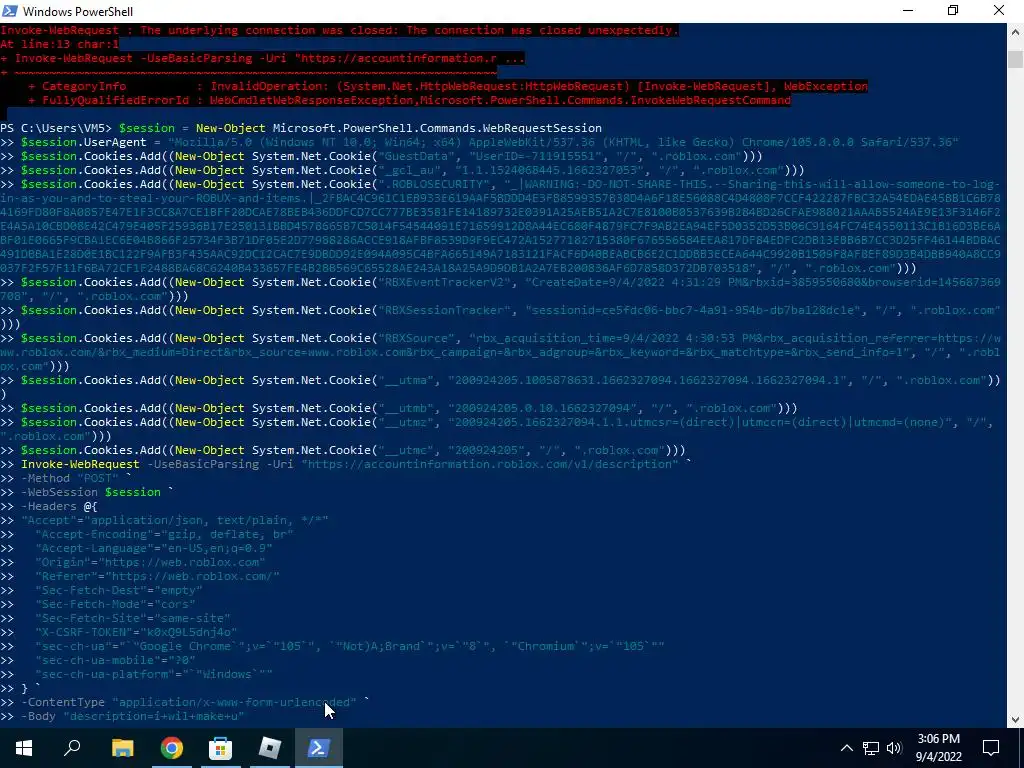Launch Google Chrome from taskbar
Image resolution: width=1024 pixels, height=768 pixels.
coord(172,748)
